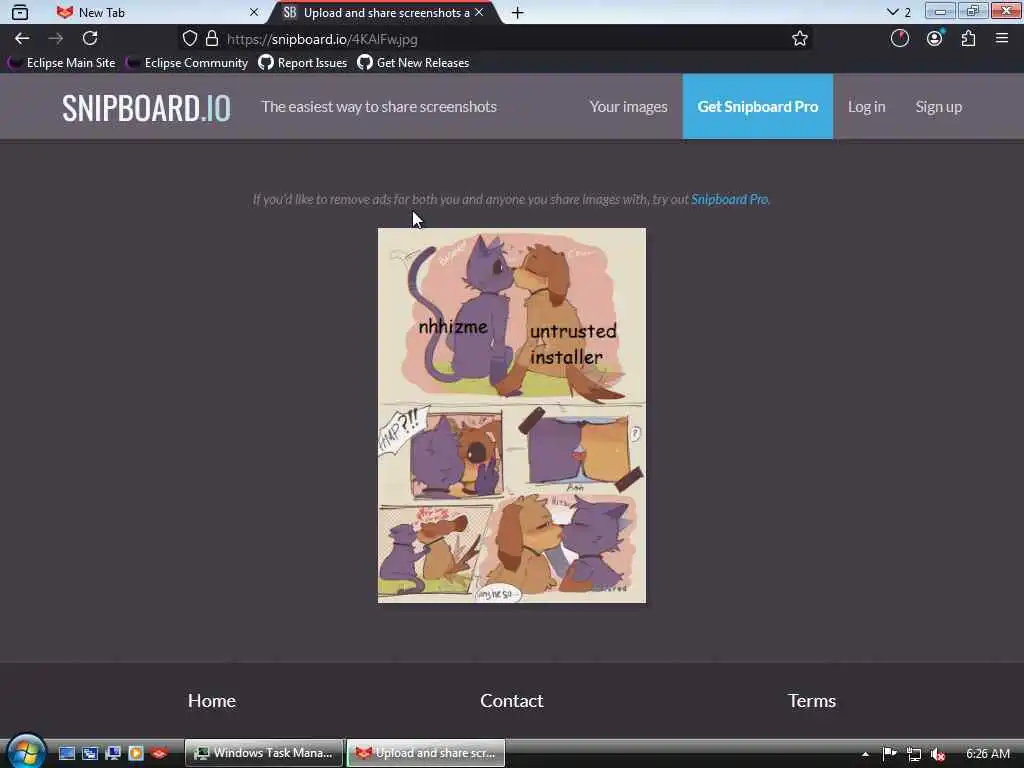Click the SNIPBOARD.IO logo
The width and height of the screenshot is (1024, 768).
pyautogui.click(x=146, y=107)
